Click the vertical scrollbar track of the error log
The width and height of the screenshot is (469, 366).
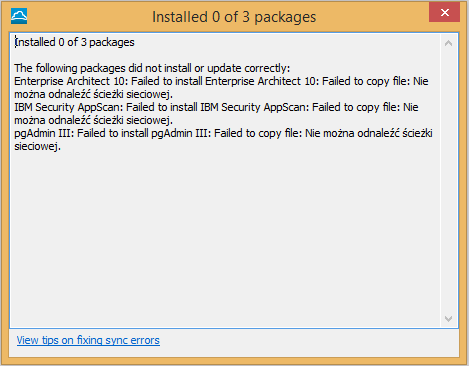click(448, 181)
